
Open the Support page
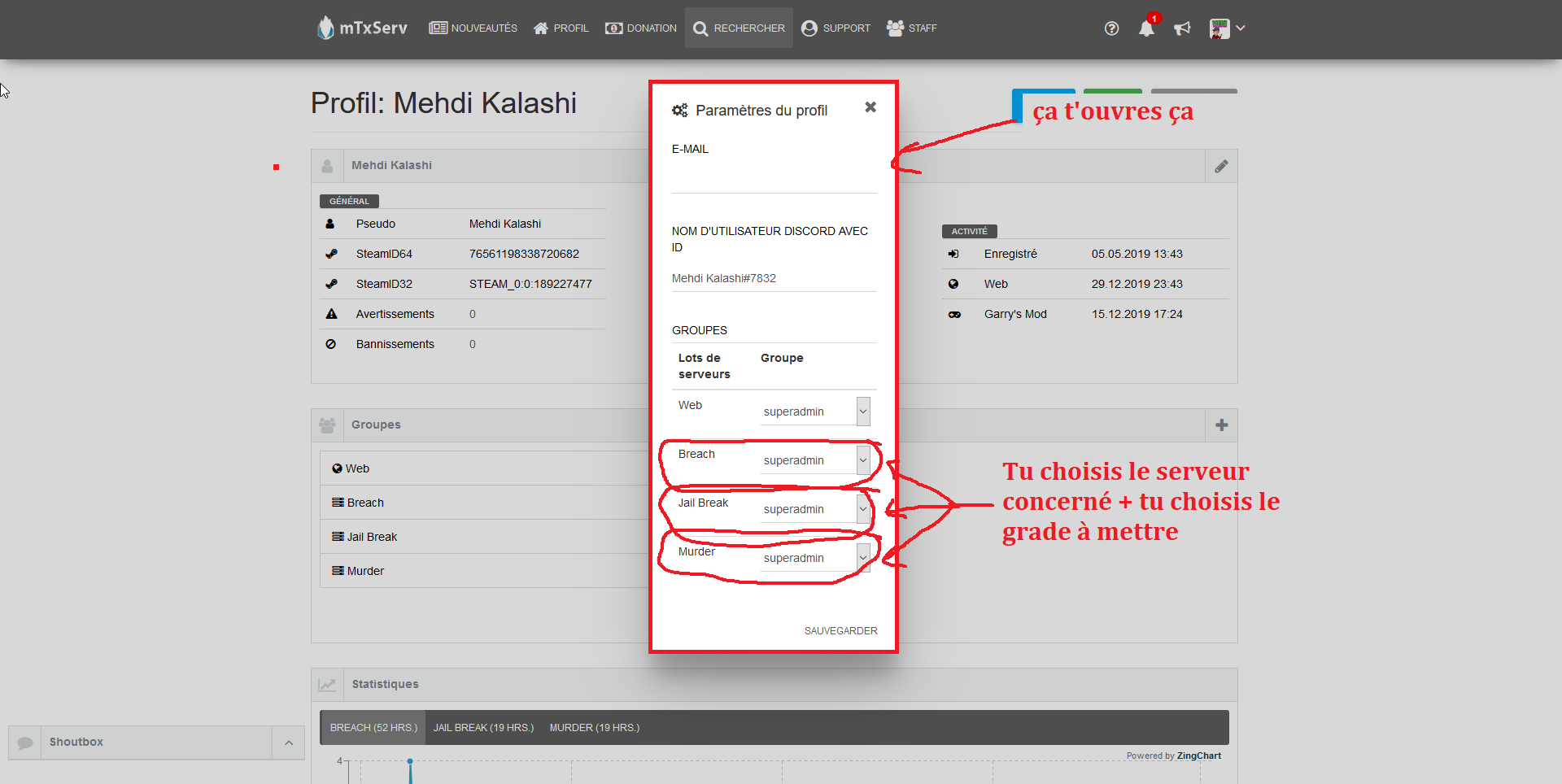click(x=836, y=28)
